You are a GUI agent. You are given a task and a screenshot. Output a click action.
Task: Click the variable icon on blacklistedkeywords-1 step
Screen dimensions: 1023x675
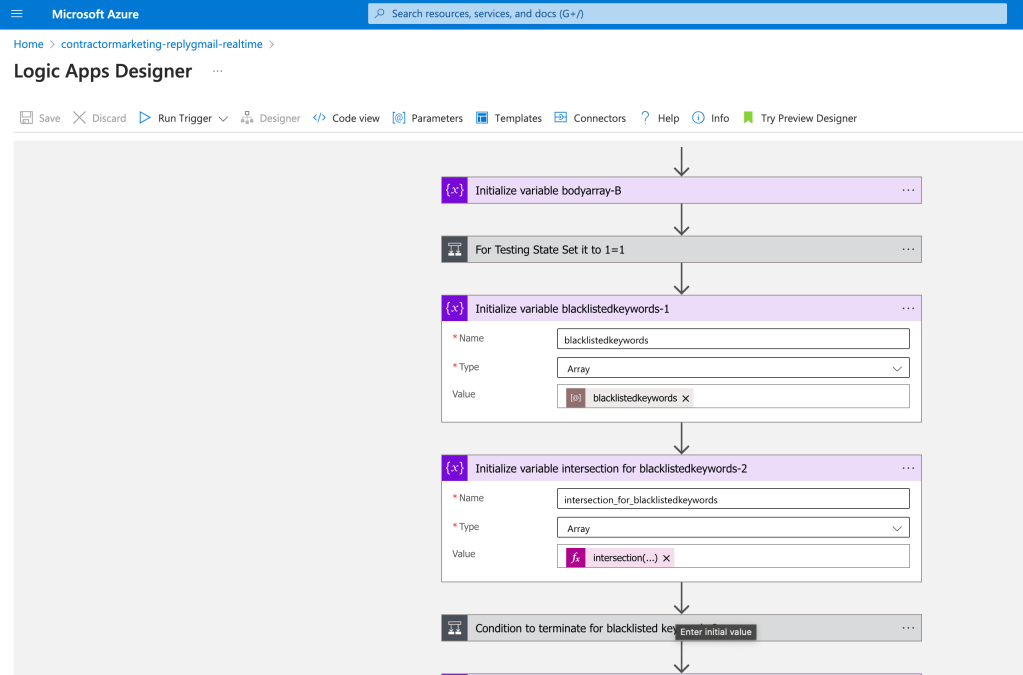(455, 308)
